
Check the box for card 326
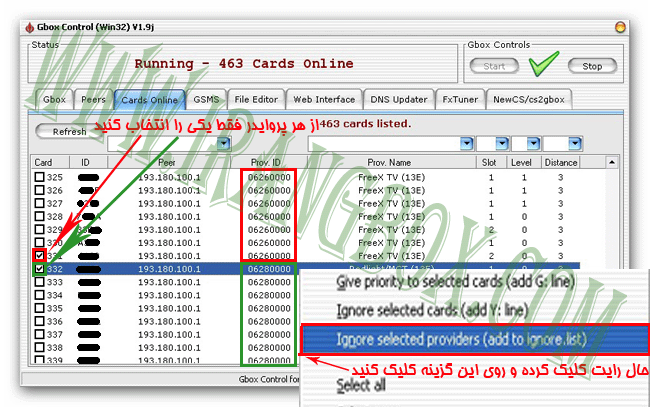point(39,190)
